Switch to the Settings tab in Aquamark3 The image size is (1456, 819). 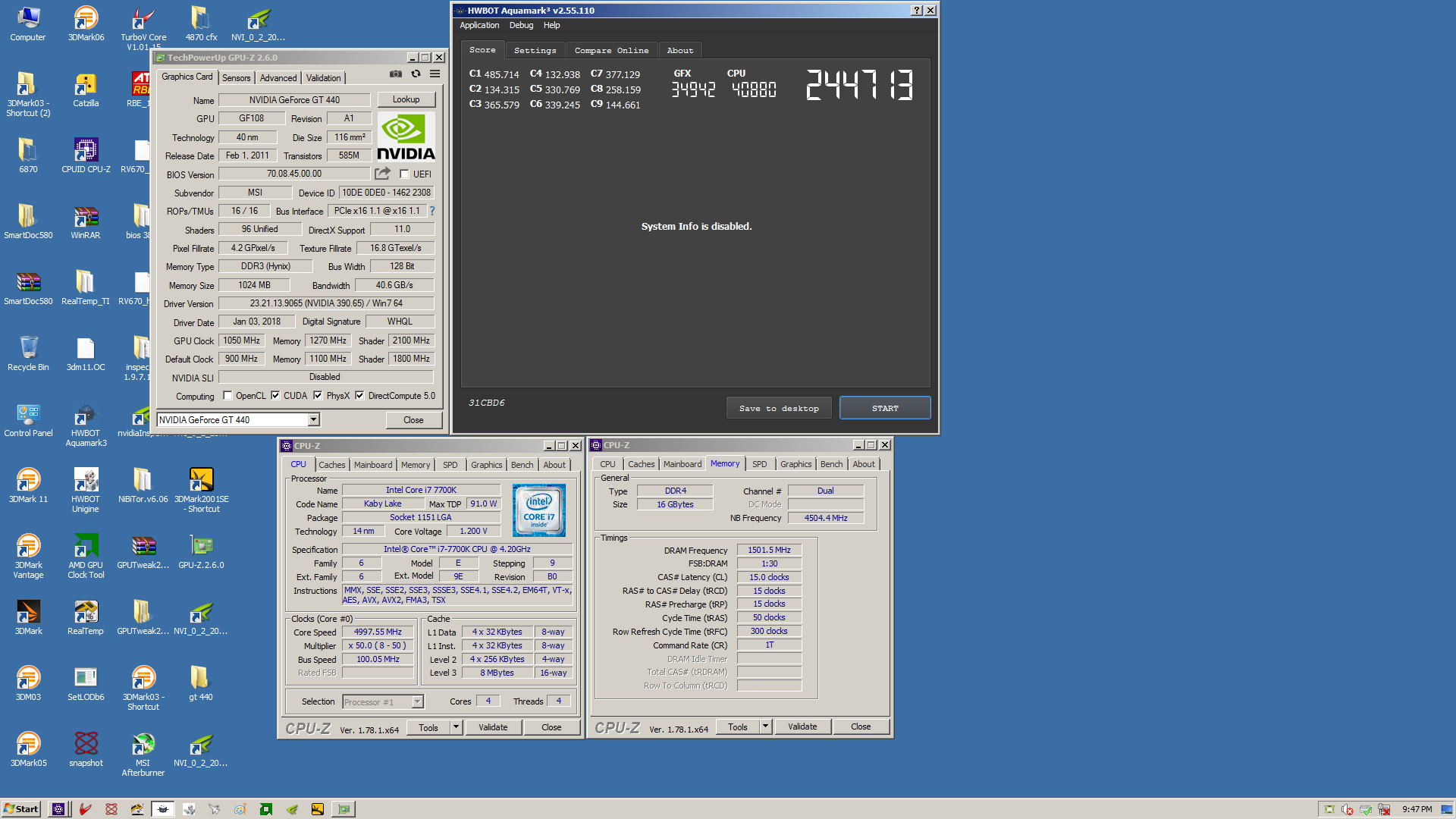[535, 50]
